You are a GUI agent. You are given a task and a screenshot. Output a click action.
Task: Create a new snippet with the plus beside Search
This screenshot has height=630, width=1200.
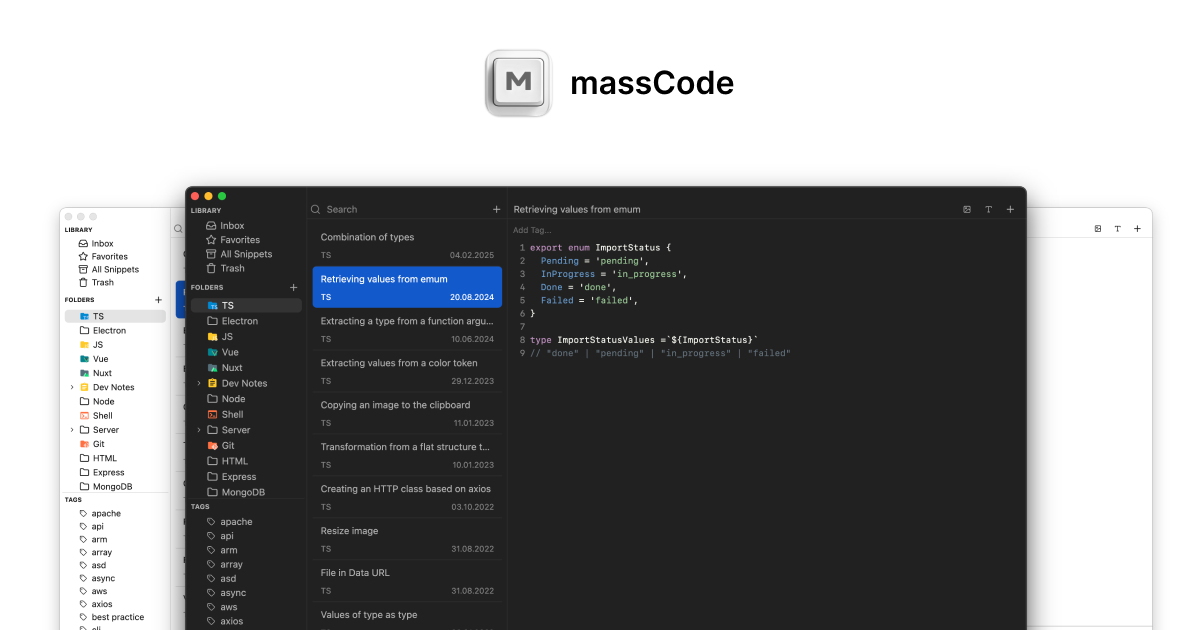(x=496, y=209)
